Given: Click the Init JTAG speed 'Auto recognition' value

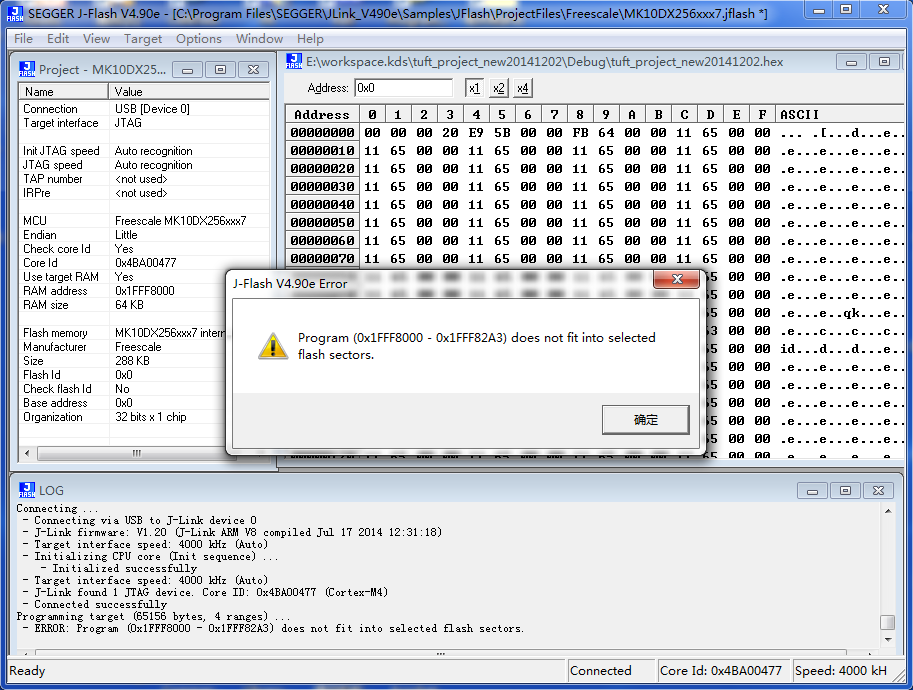Looking at the screenshot, I should coord(153,151).
